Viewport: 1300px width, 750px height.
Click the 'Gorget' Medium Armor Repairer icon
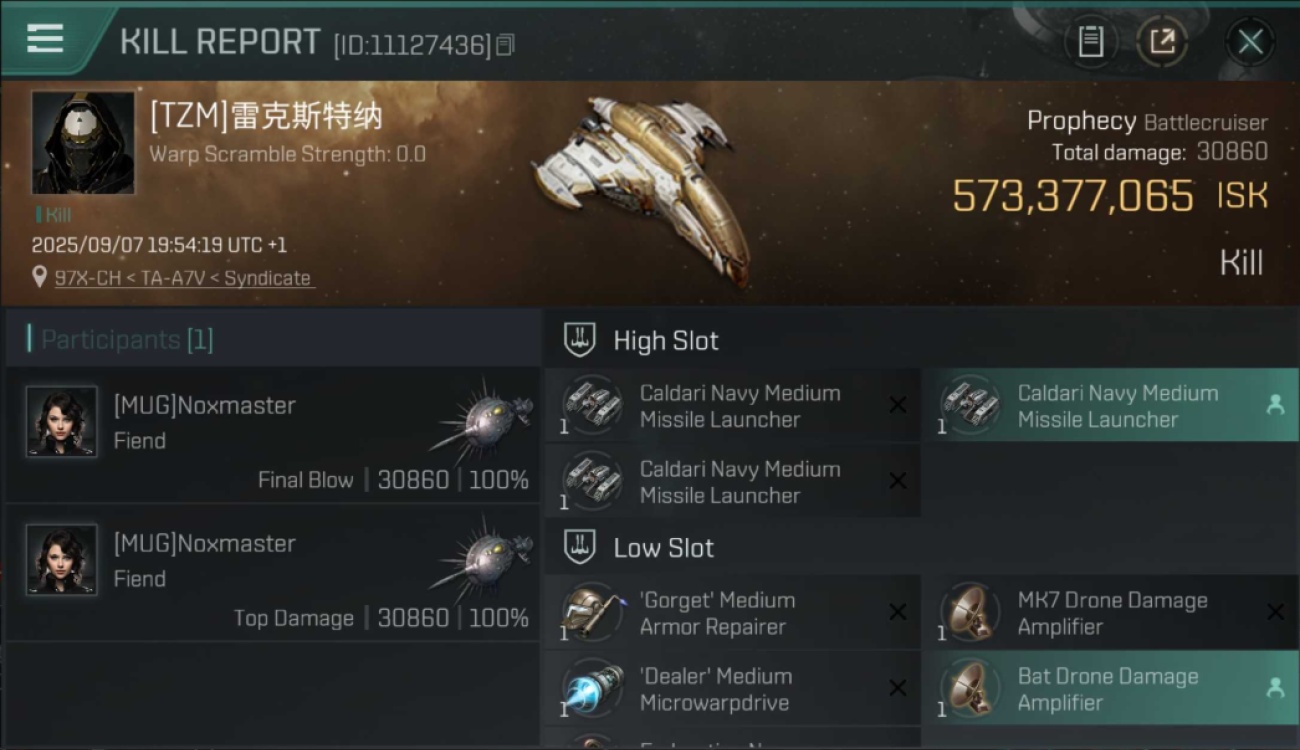point(592,612)
